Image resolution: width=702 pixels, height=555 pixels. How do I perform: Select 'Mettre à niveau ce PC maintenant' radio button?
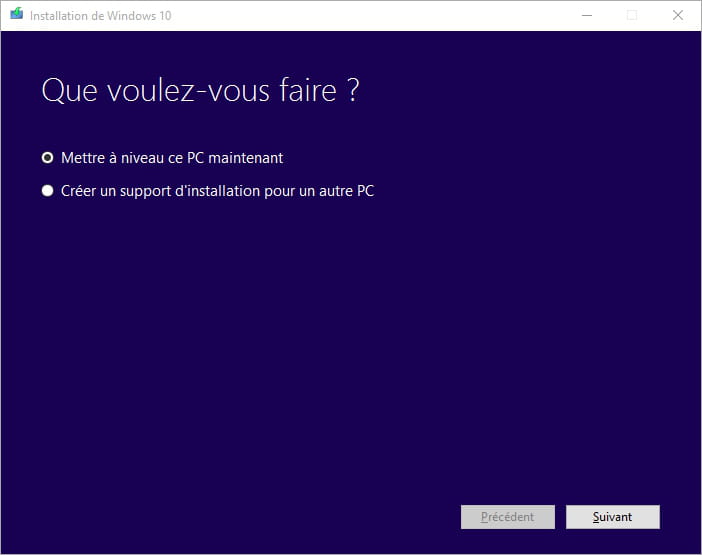(47, 158)
